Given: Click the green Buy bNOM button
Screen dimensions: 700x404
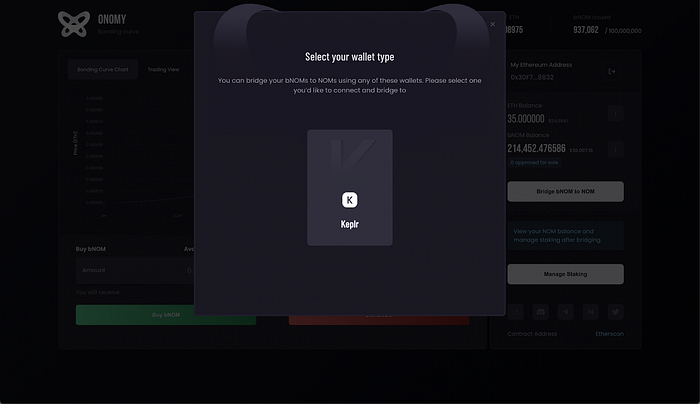Looking at the screenshot, I should click(x=166, y=315).
